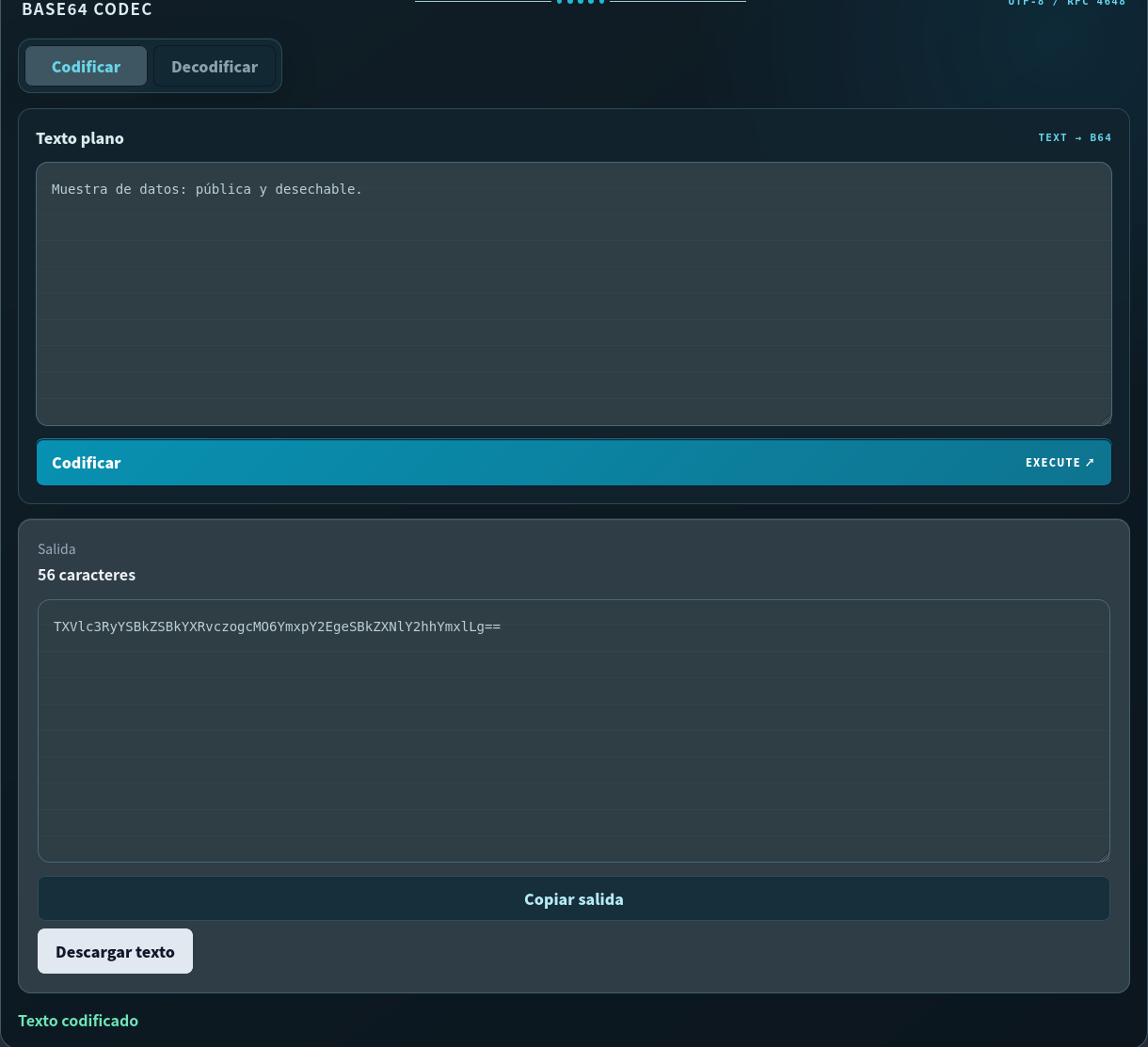The height and width of the screenshot is (1047, 1148).
Task: Click the Texto plano field label
Action: (x=80, y=138)
